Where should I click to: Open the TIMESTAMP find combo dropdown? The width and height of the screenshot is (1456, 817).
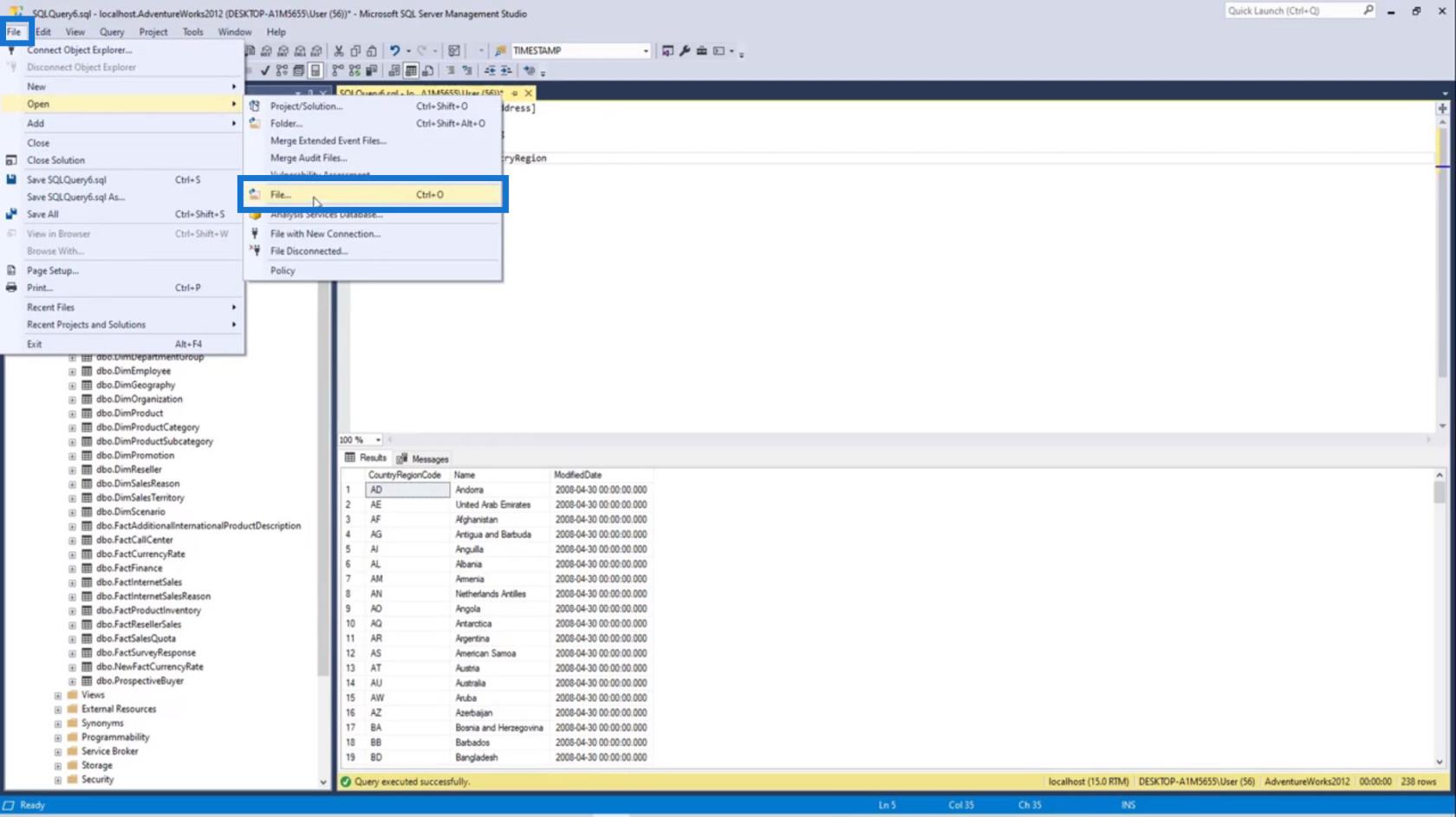tap(646, 51)
